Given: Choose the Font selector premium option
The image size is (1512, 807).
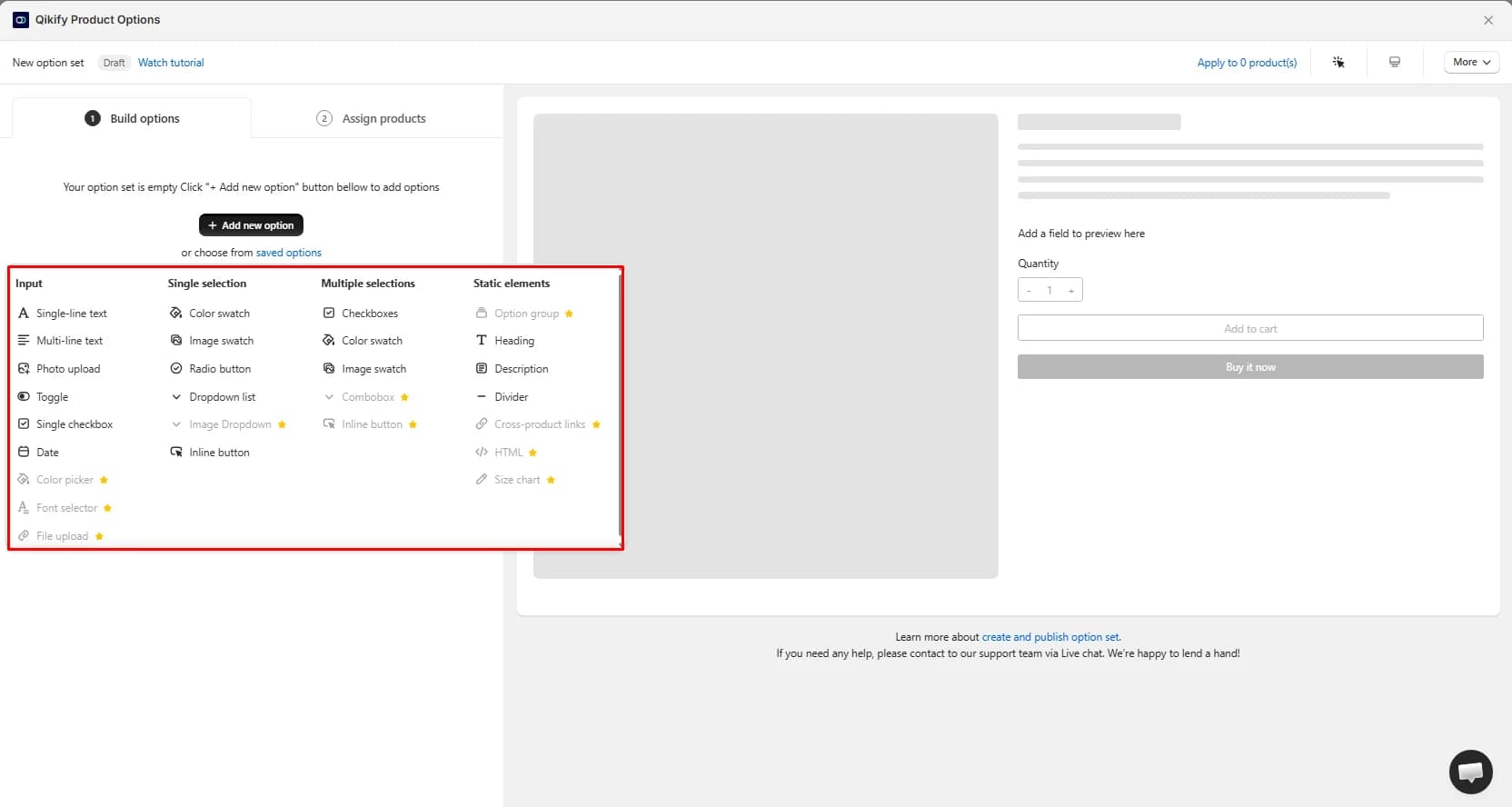Looking at the screenshot, I should (65, 508).
